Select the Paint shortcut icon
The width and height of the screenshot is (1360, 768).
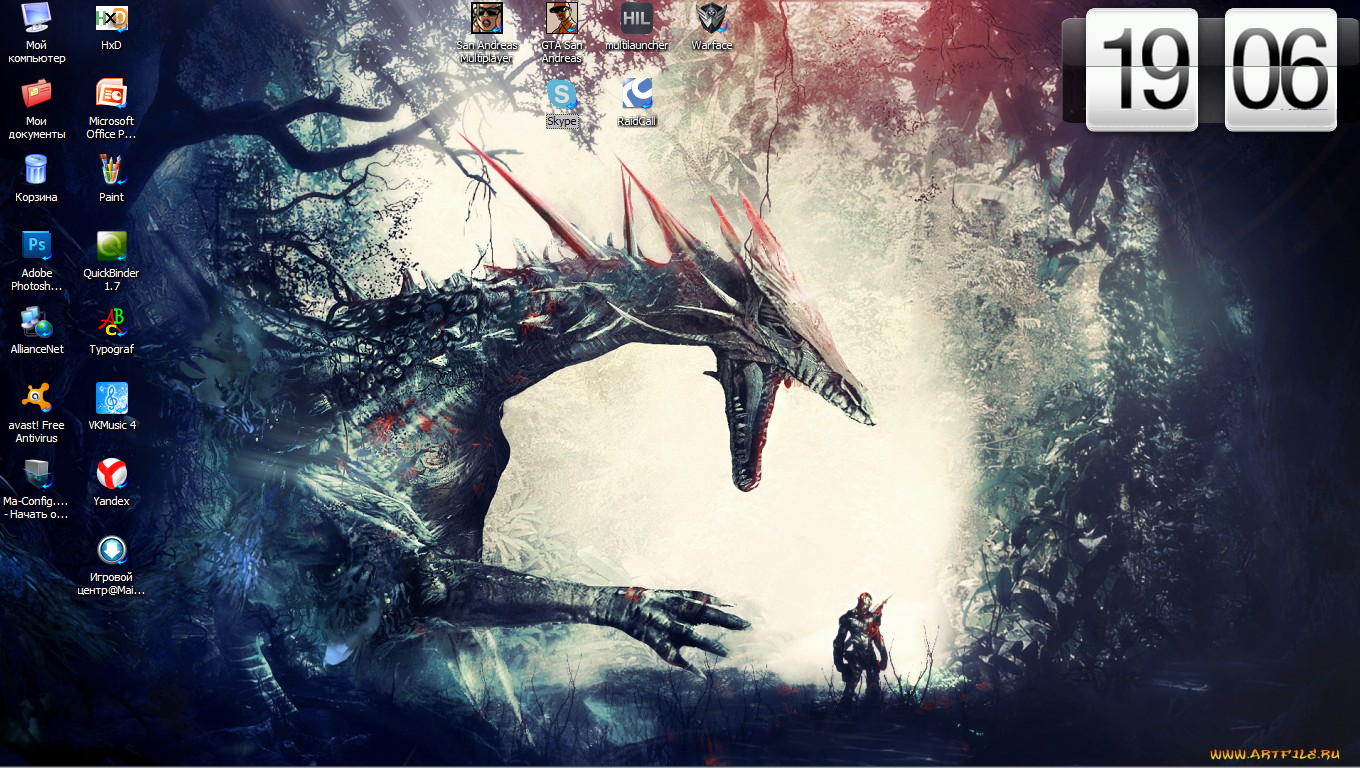111,170
